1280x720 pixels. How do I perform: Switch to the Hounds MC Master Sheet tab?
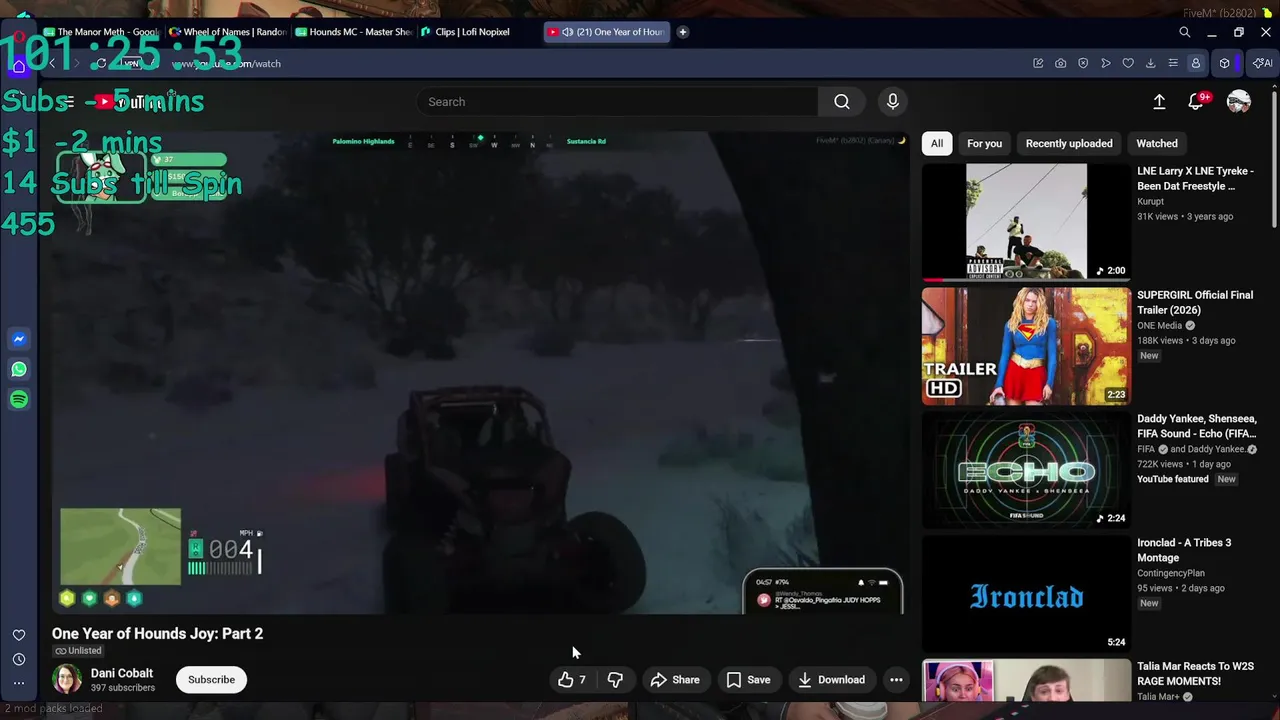click(x=354, y=32)
